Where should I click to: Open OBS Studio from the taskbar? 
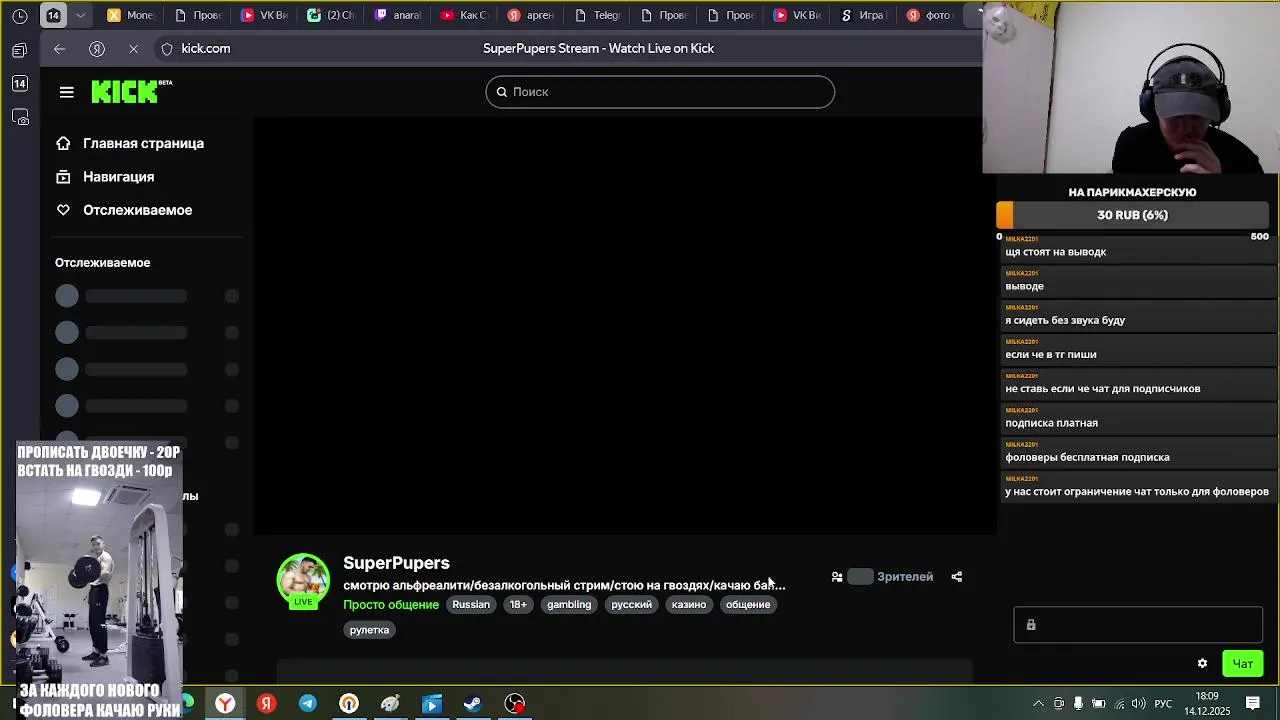coord(515,704)
